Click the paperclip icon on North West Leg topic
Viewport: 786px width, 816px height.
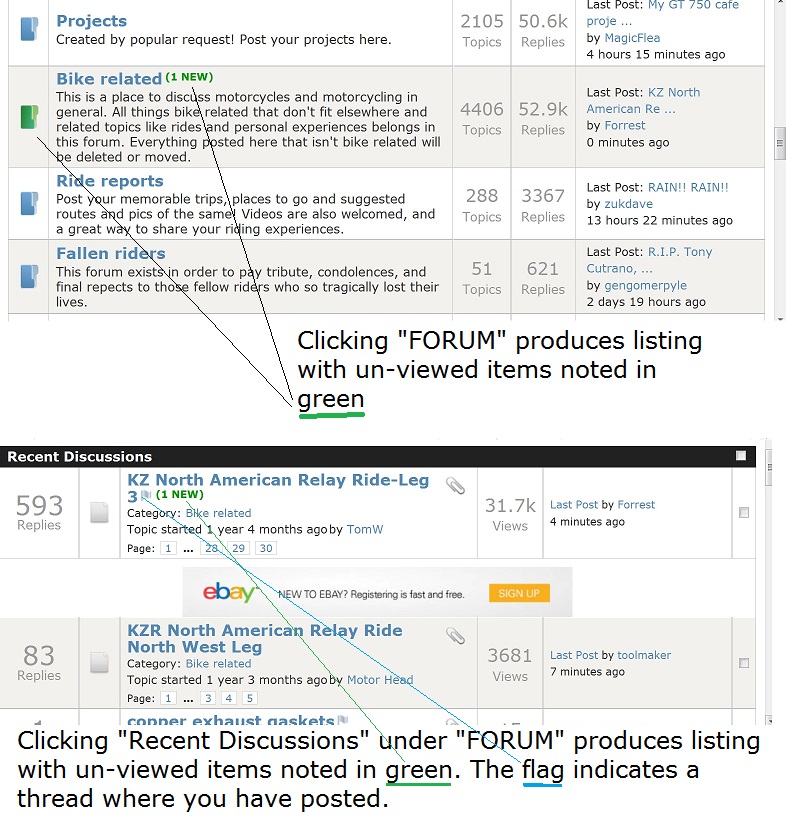click(x=455, y=636)
